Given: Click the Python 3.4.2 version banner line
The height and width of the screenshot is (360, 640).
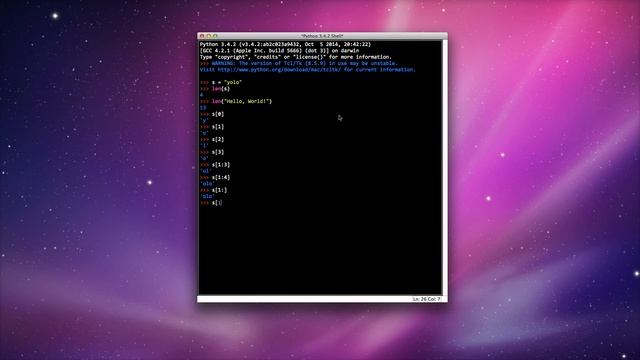Looking at the screenshot, I should pyautogui.click(x=285, y=44).
